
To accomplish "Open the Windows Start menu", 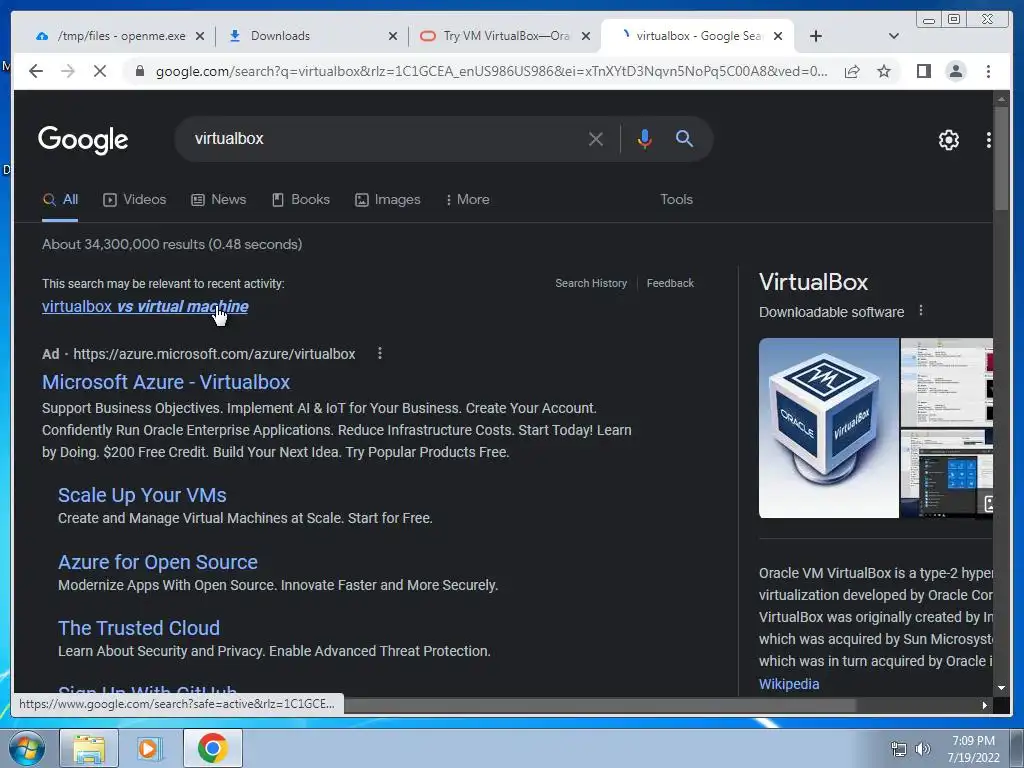I will click(x=26, y=748).
